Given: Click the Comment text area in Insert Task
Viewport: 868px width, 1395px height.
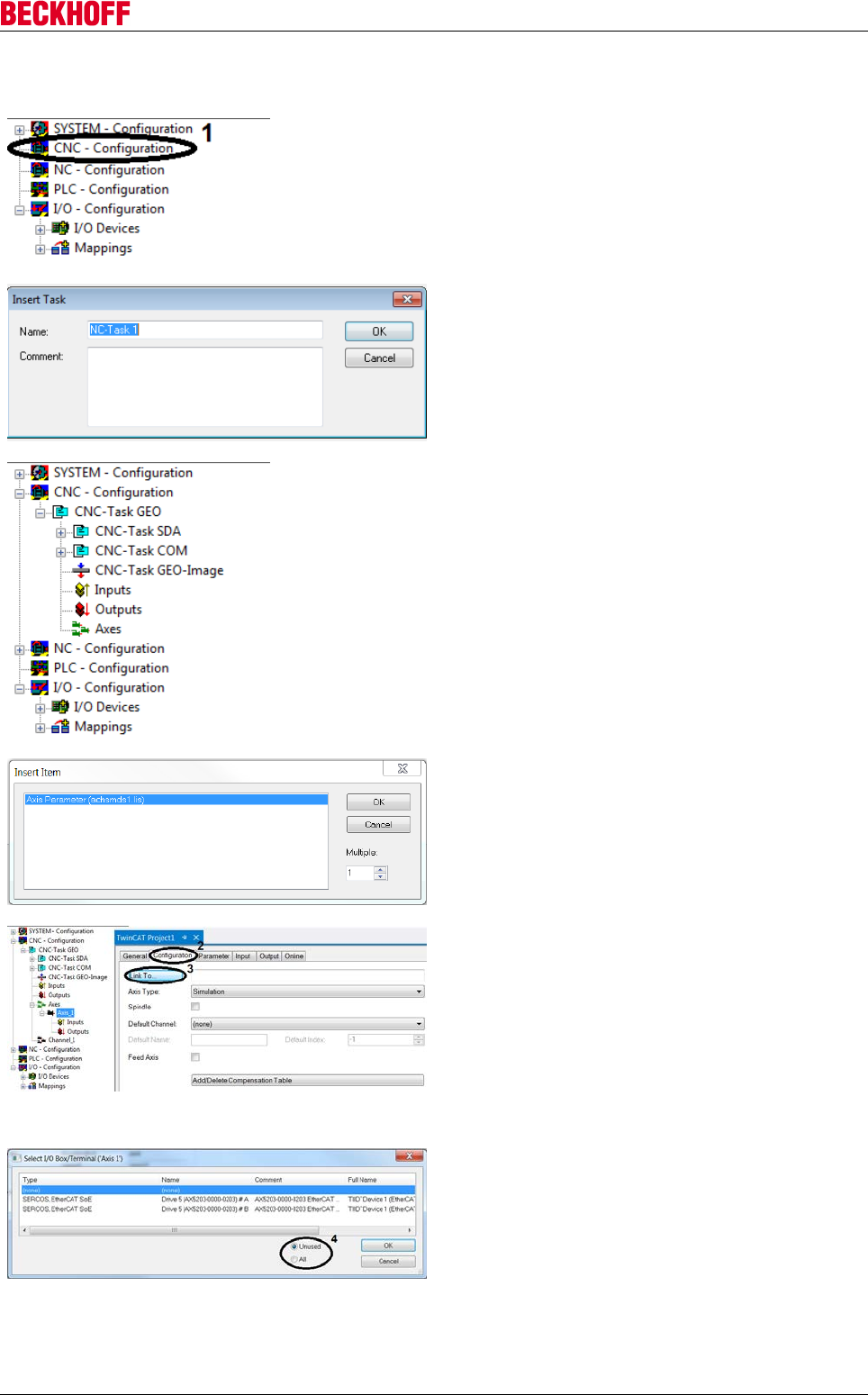Looking at the screenshot, I should click(205, 386).
